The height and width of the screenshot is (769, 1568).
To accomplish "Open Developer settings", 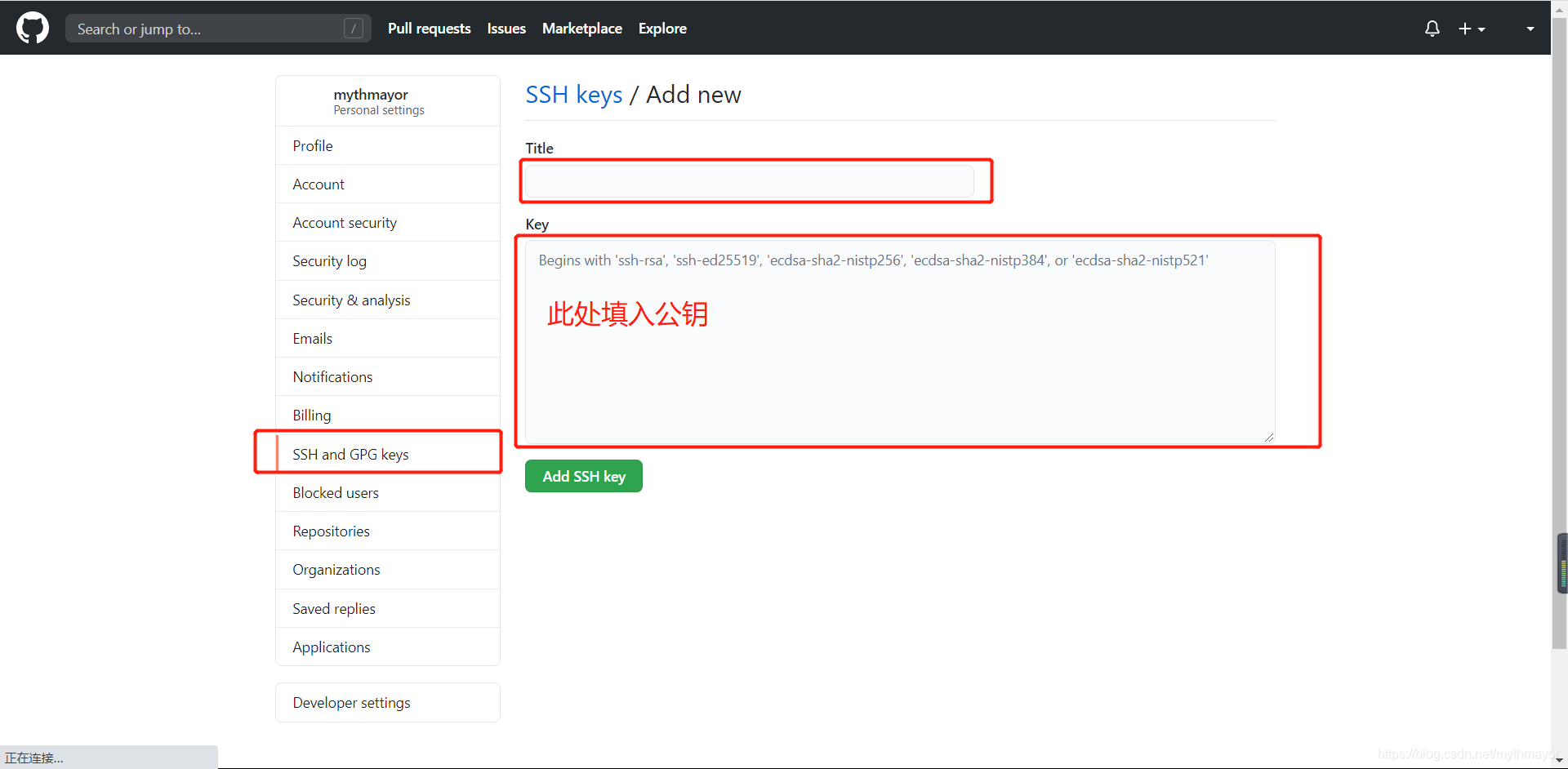I will coord(388,702).
